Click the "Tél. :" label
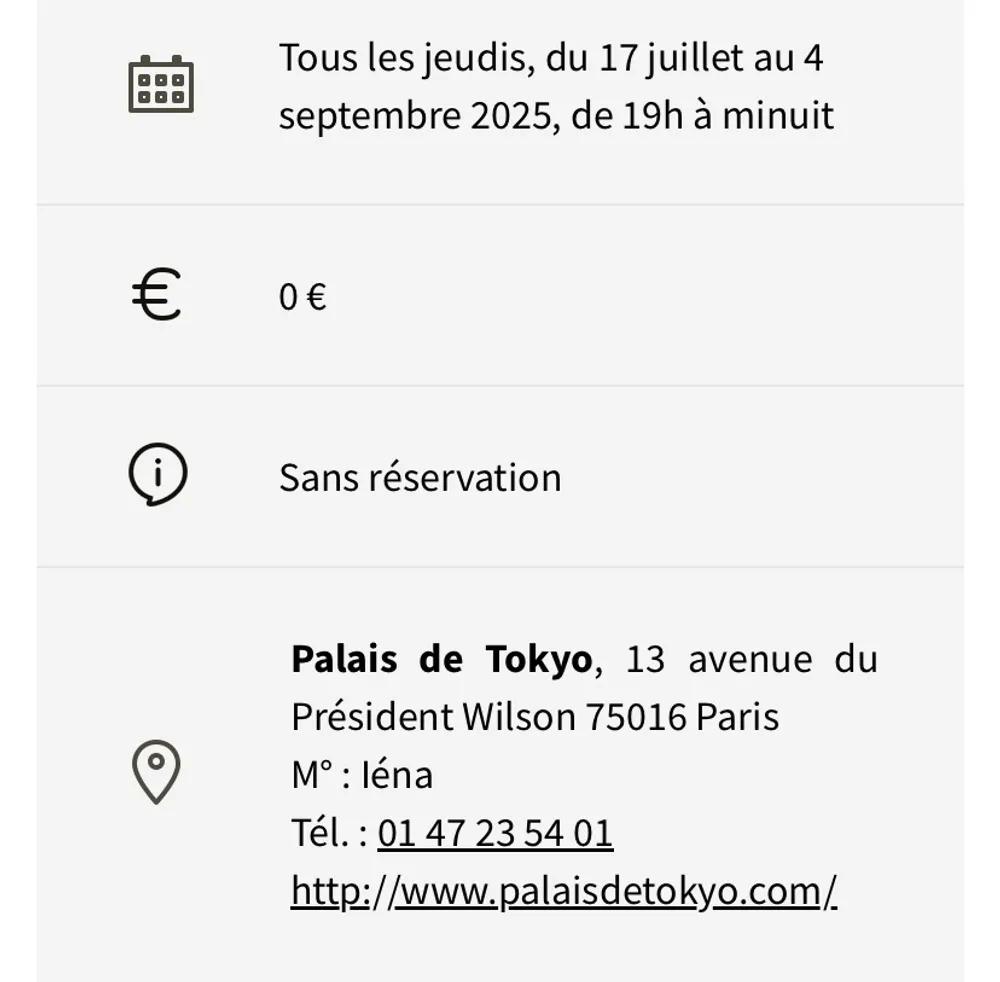Screen dimensions: 1000x982 [x=329, y=833]
